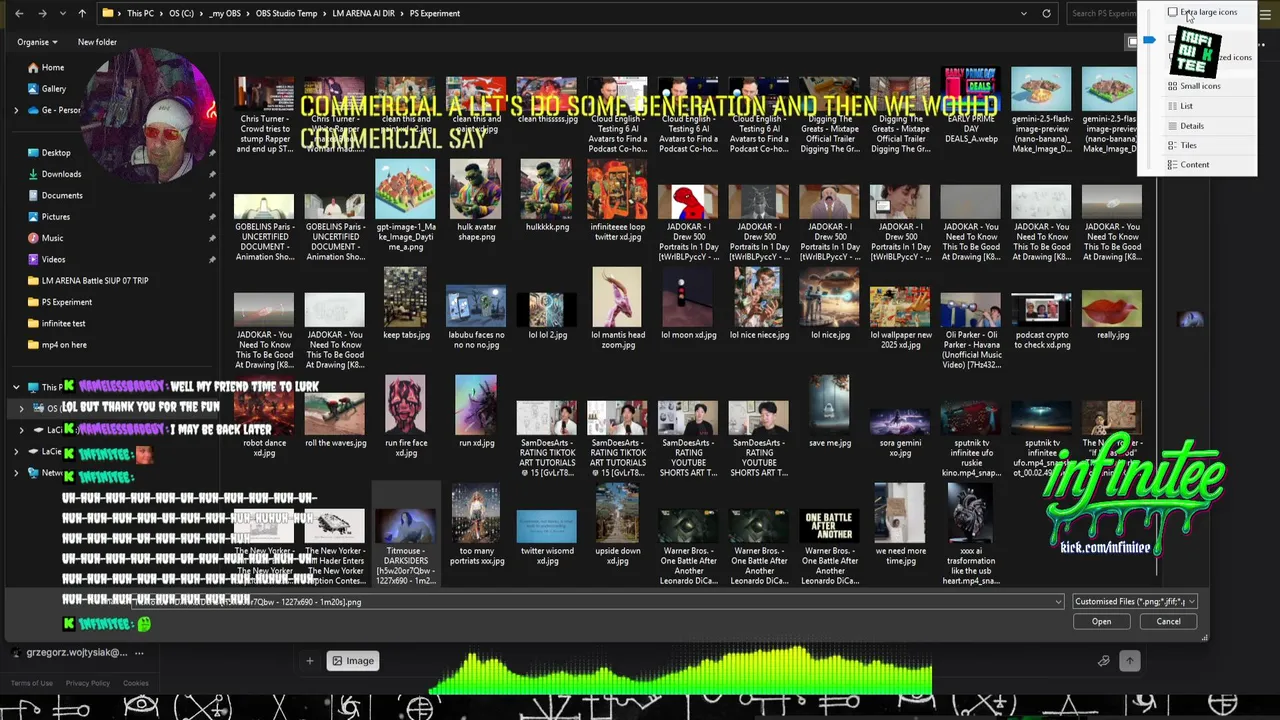This screenshot has width=1280, height=720.
Task: Open the Terms of Use link
Action: [32, 683]
